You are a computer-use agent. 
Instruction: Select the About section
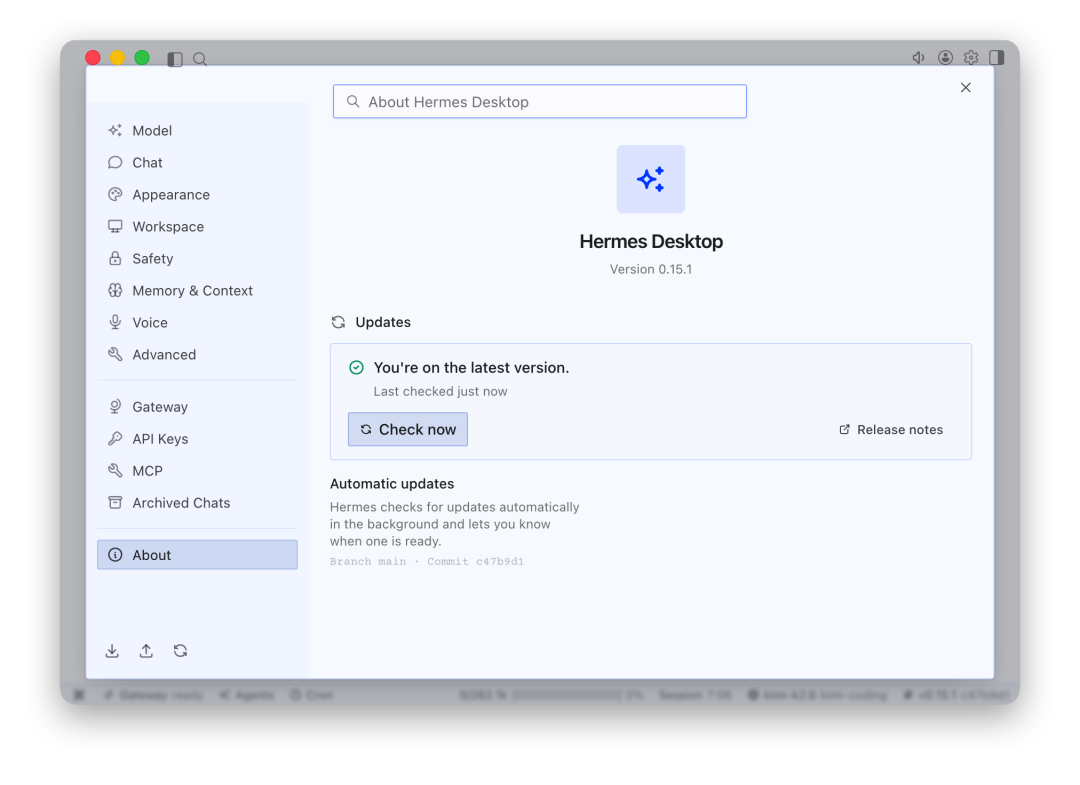pyautogui.click(x=198, y=555)
